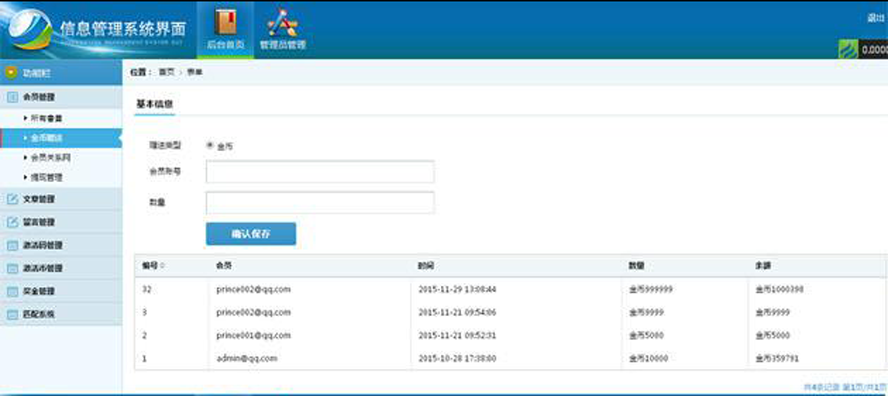Viewport: 888px width, 396px height.
Task: Click the timestamp 2015-10-28 17:38:00
Action: pyautogui.click(x=458, y=359)
